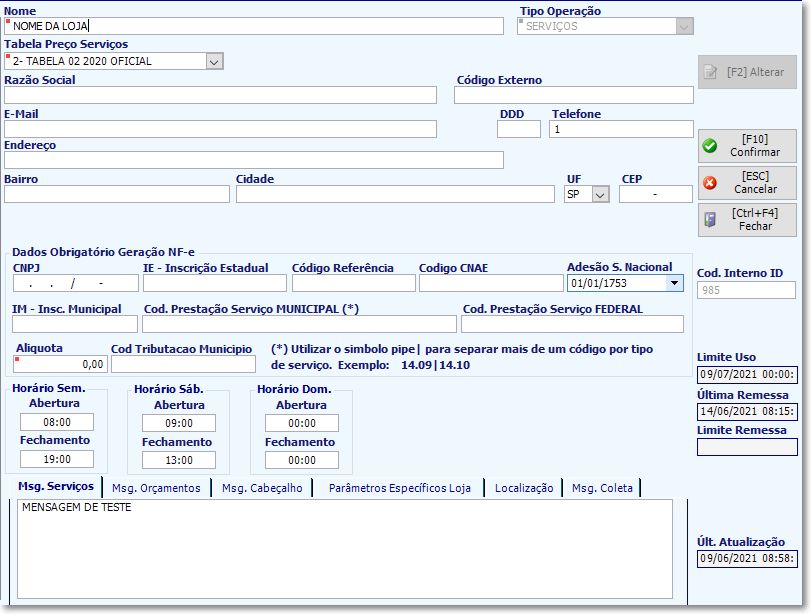Click the Última Remessa date field
This screenshot has height=614, width=811.
(x=747, y=412)
